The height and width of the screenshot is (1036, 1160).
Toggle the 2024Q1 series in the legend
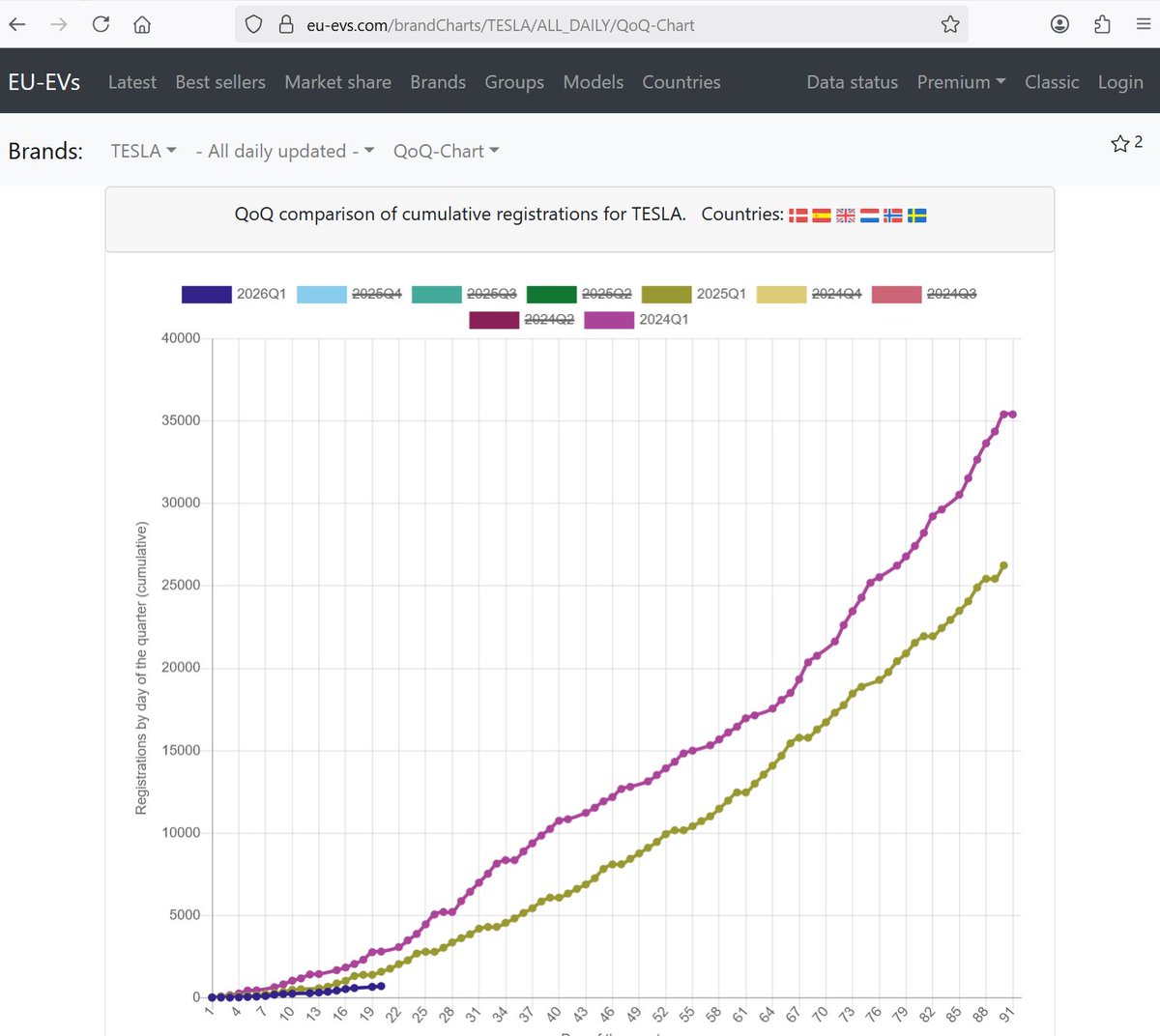tap(636, 320)
